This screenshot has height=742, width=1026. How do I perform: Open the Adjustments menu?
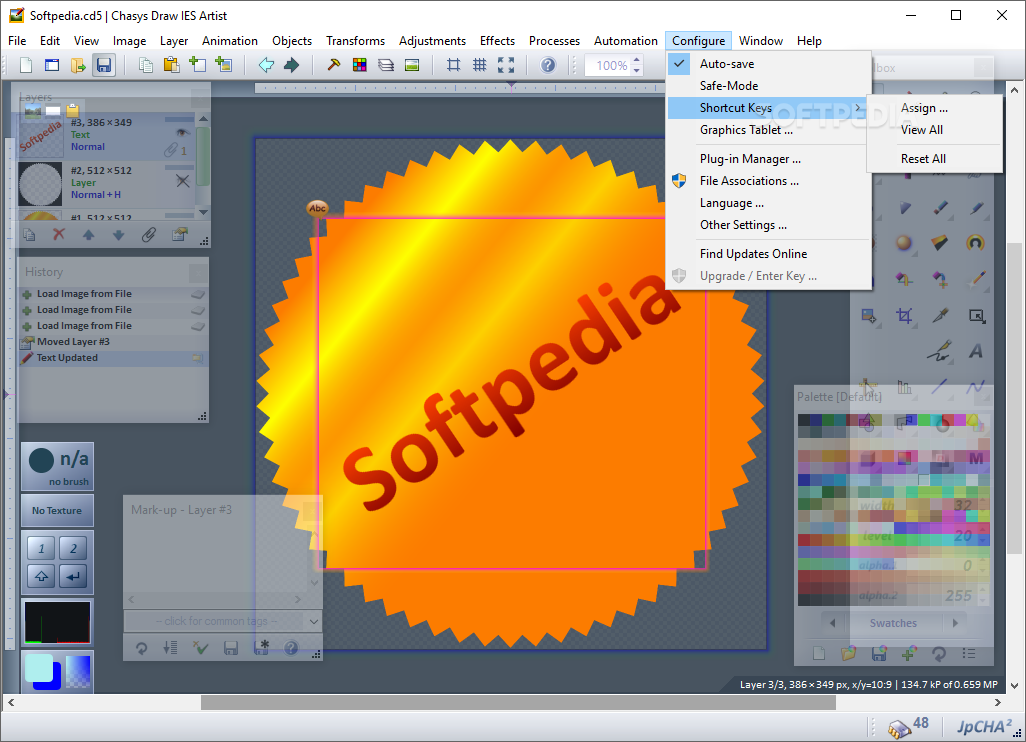433,41
